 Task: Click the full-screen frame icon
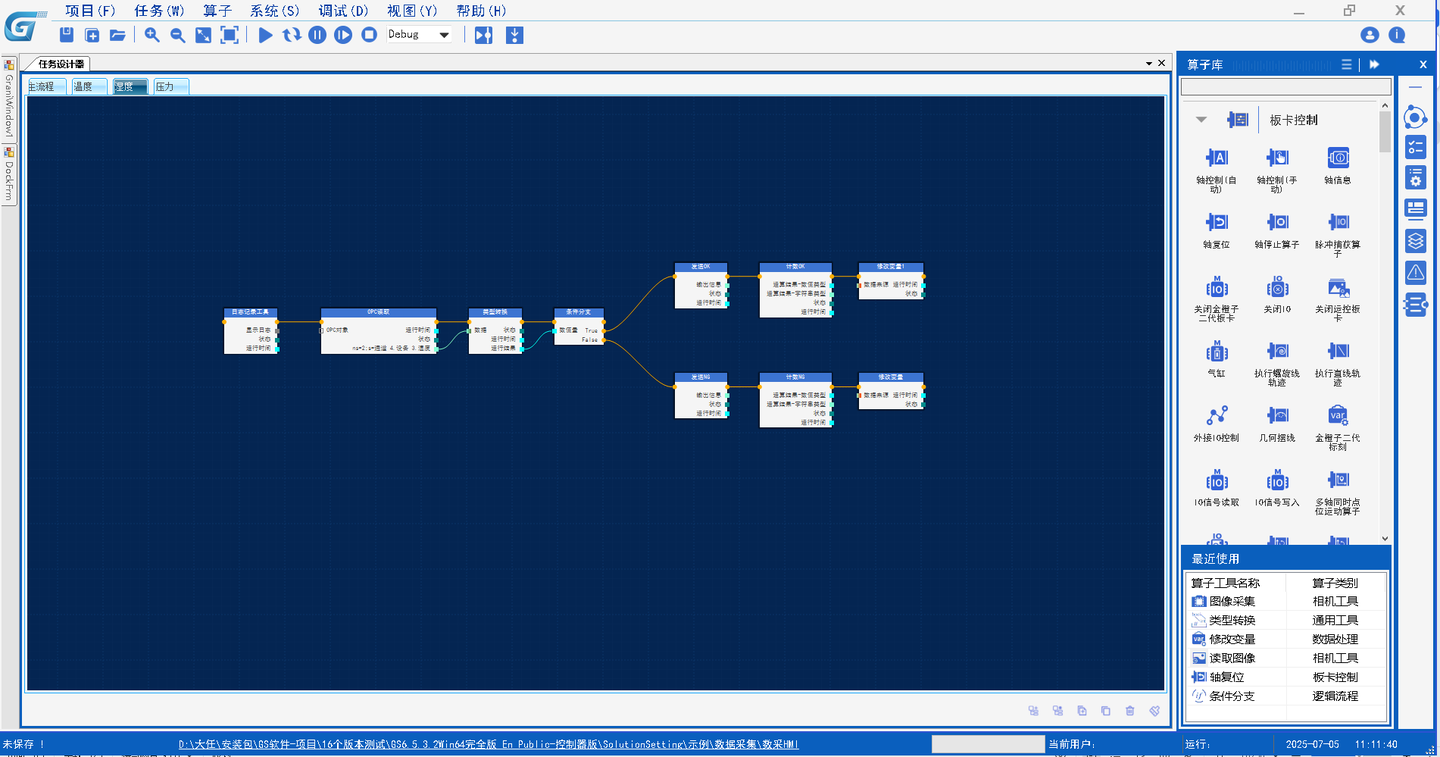point(229,35)
